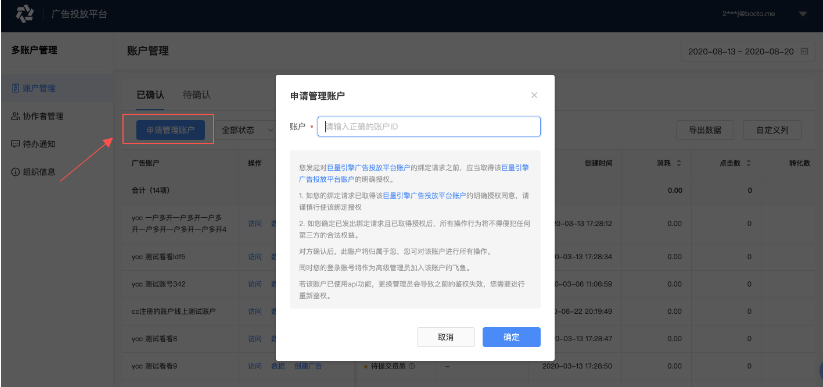Click 访问 link for ycc 一户多开 account

click(x=255, y=223)
